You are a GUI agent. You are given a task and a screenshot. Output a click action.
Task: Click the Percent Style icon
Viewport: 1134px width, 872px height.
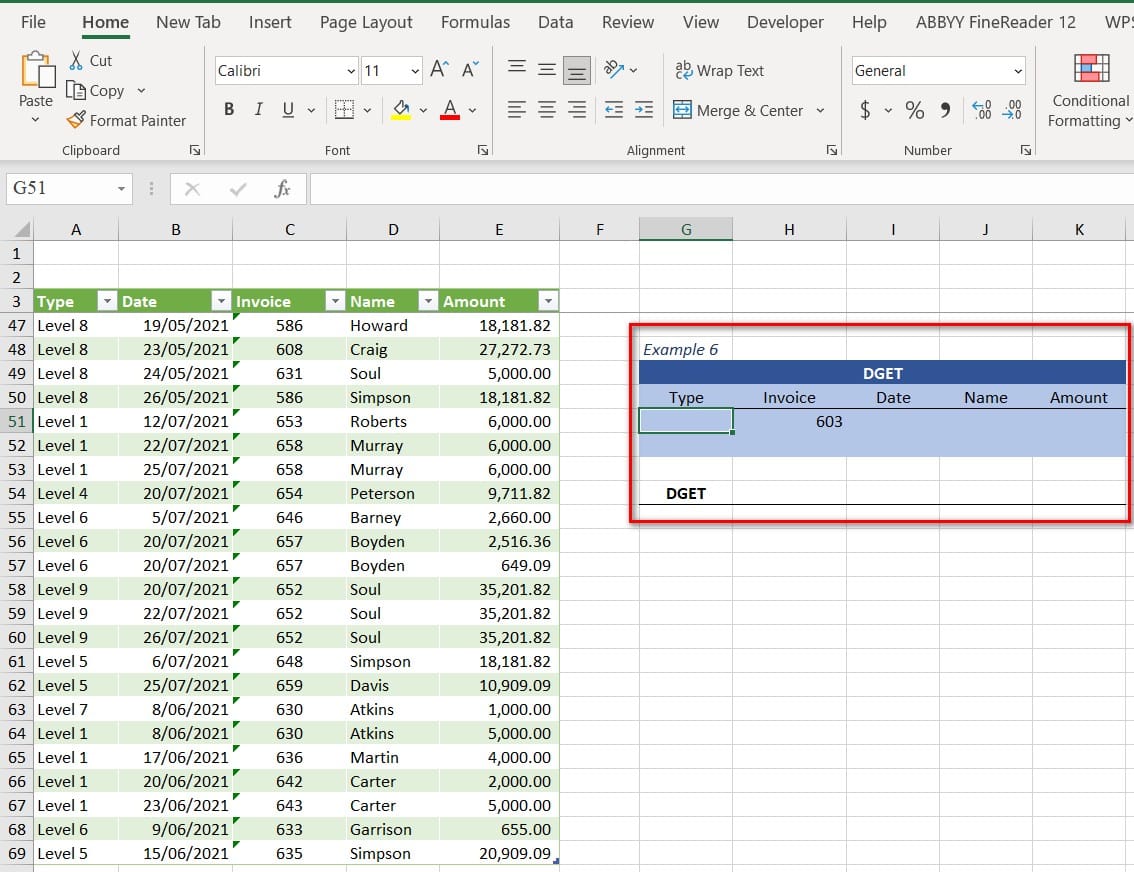914,110
